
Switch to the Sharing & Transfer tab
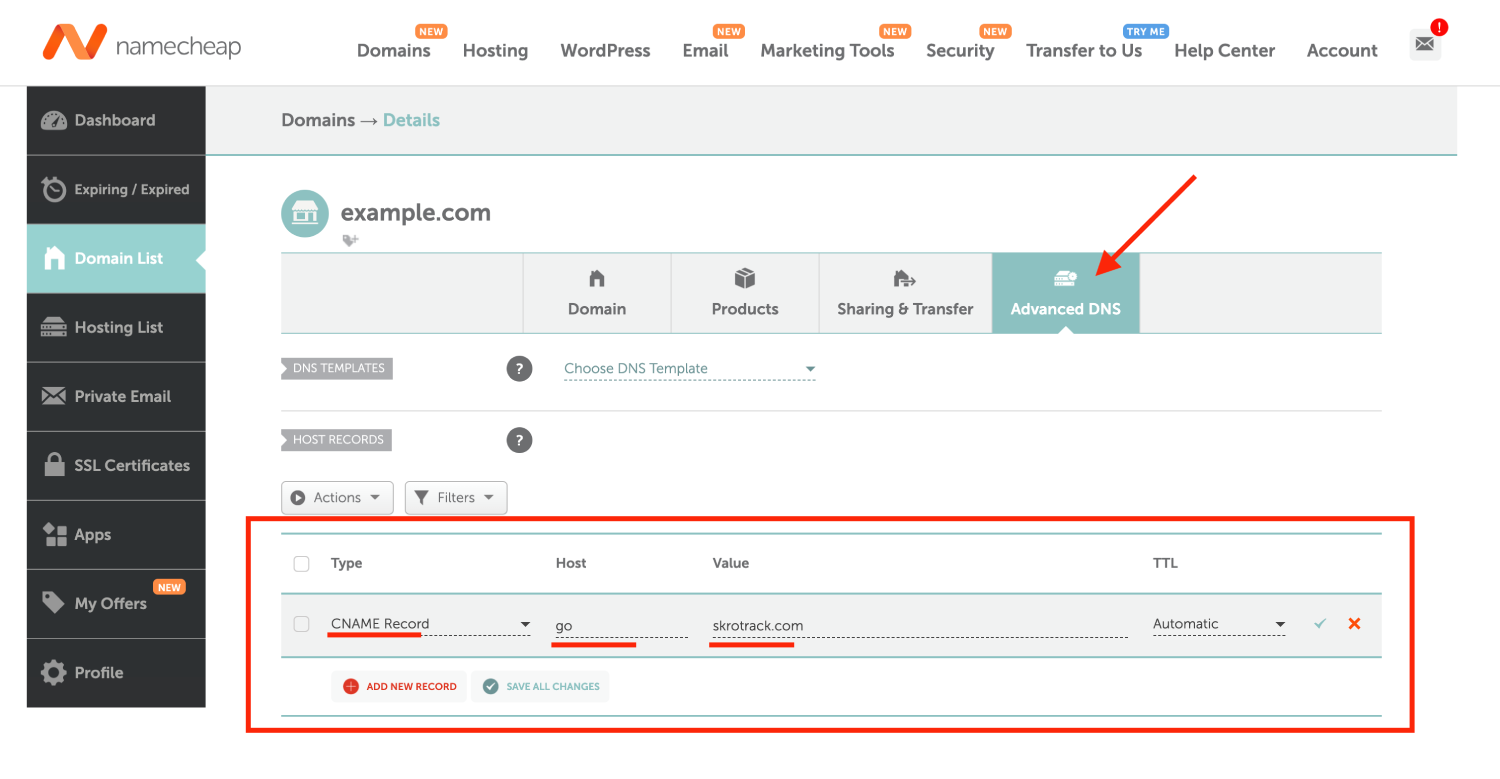coord(905,293)
